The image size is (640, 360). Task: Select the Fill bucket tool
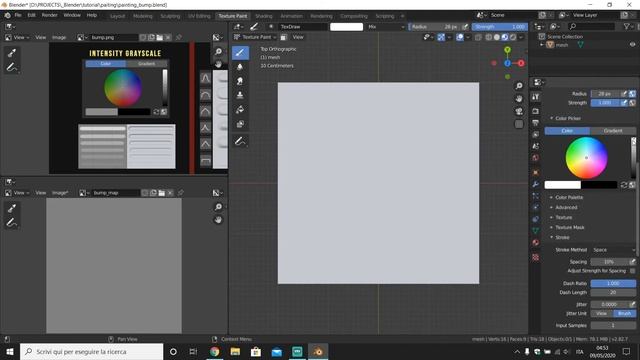point(240,109)
